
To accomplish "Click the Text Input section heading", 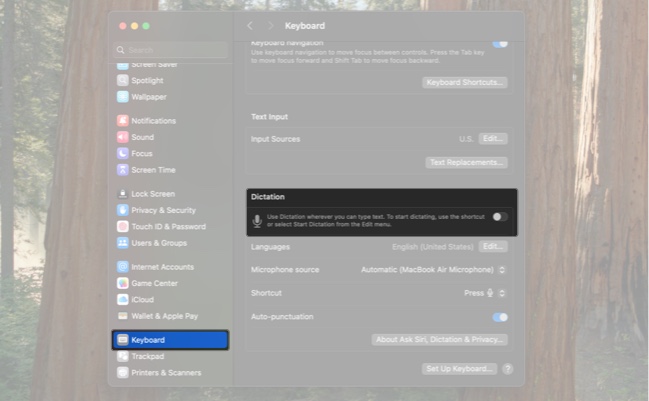I will pos(269,117).
